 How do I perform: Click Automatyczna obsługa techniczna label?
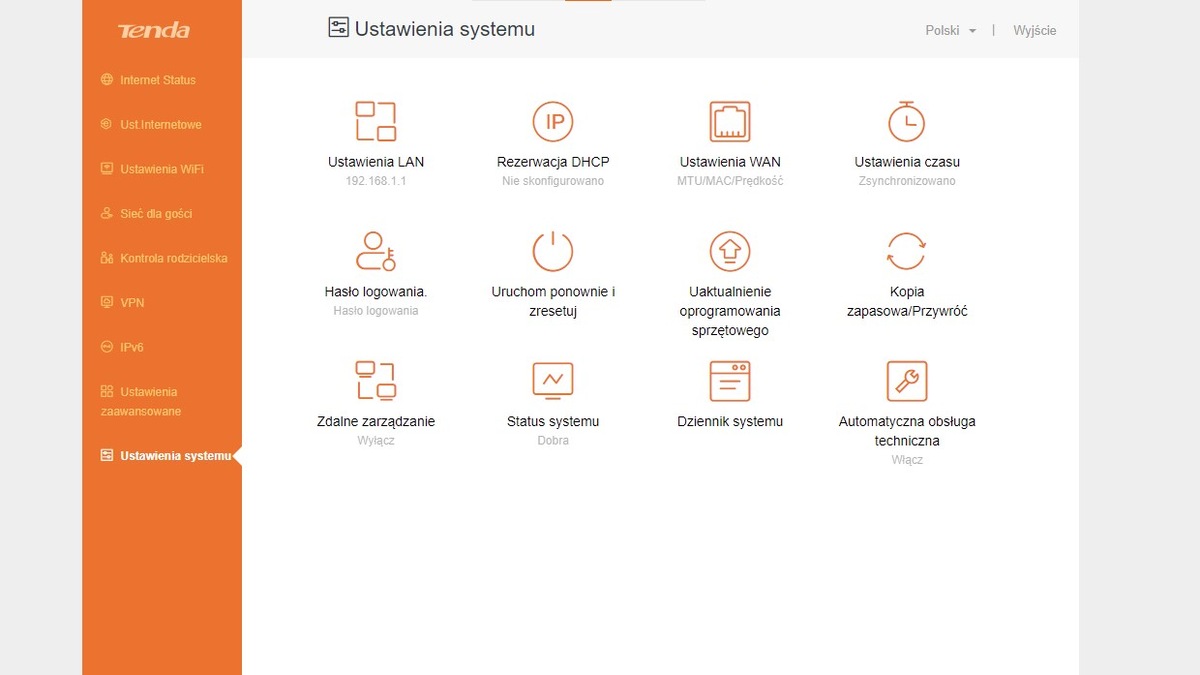(907, 431)
